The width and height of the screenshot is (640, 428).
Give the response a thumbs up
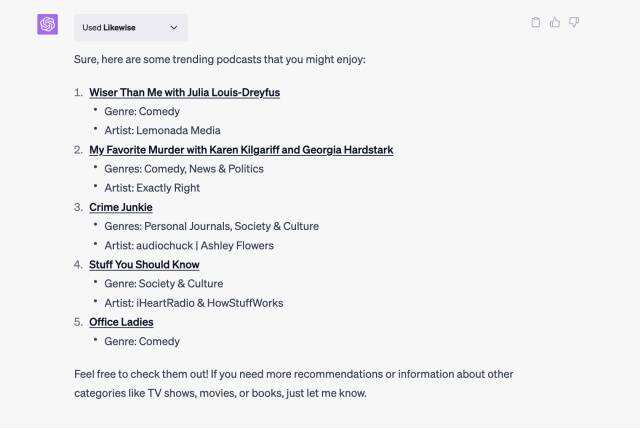tap(555, 22)
